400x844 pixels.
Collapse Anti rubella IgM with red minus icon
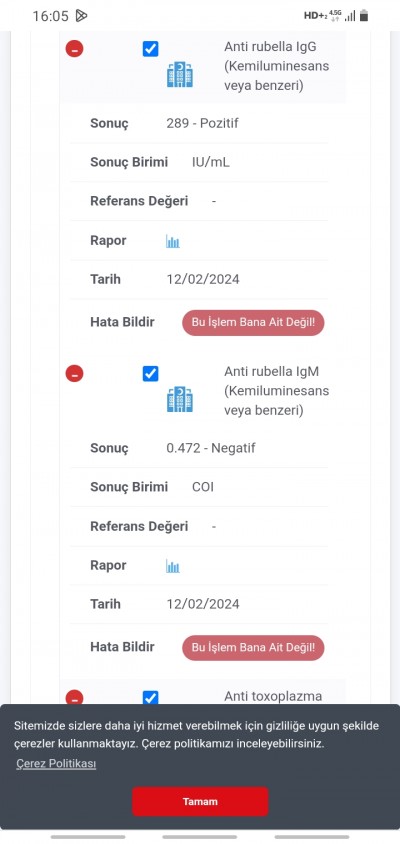[74, 374]
